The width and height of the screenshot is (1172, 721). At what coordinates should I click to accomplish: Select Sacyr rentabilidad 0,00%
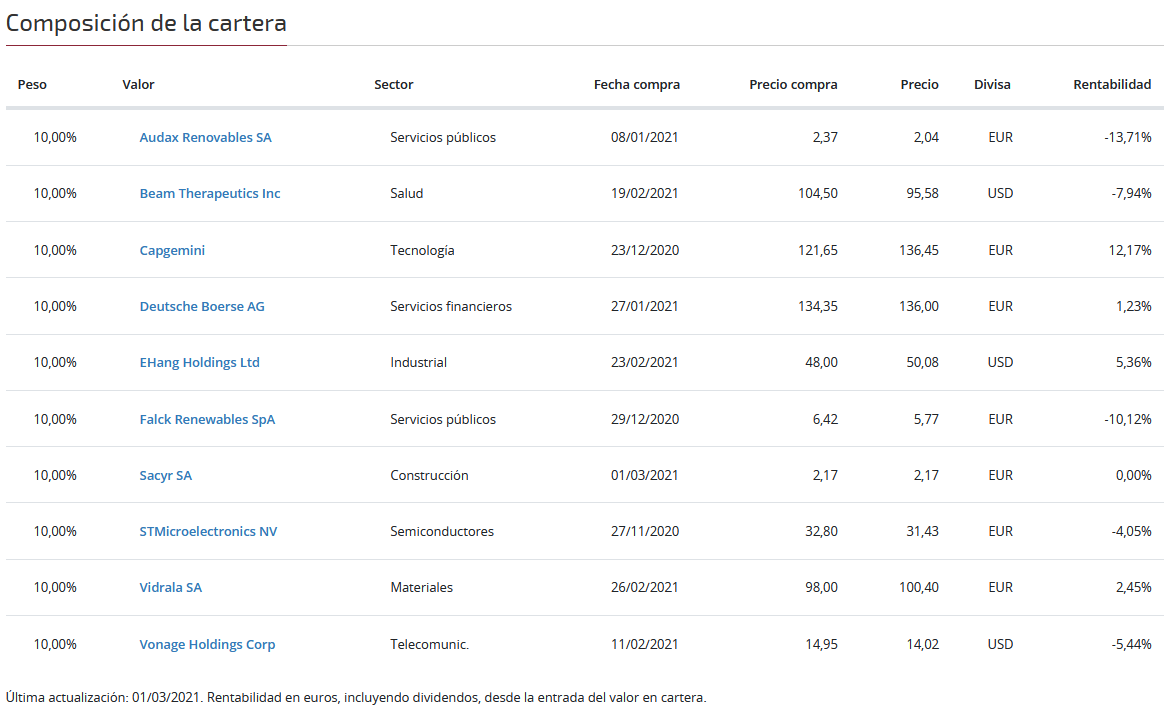1134,475
